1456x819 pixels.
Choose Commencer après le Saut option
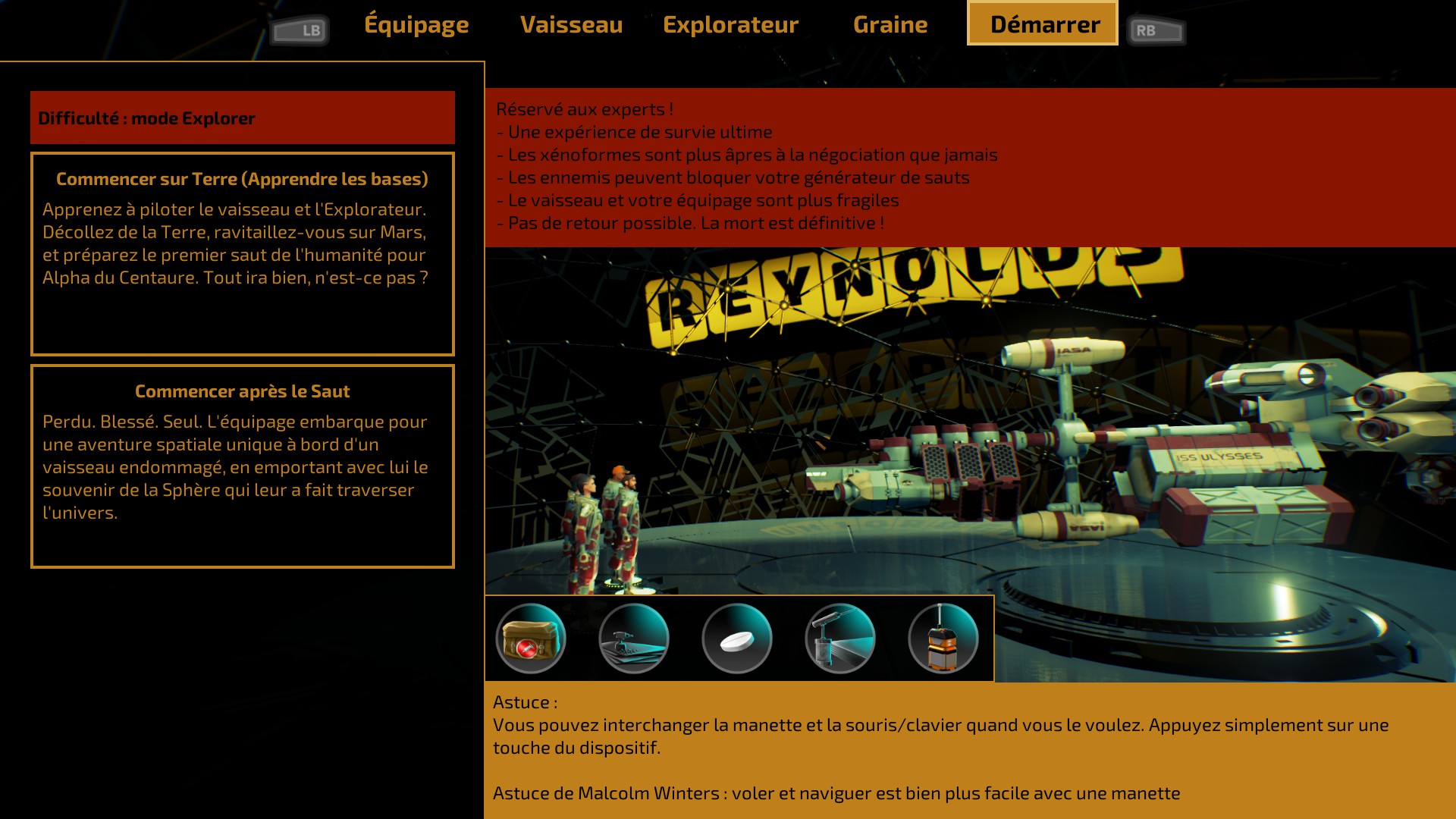(243, 466)
